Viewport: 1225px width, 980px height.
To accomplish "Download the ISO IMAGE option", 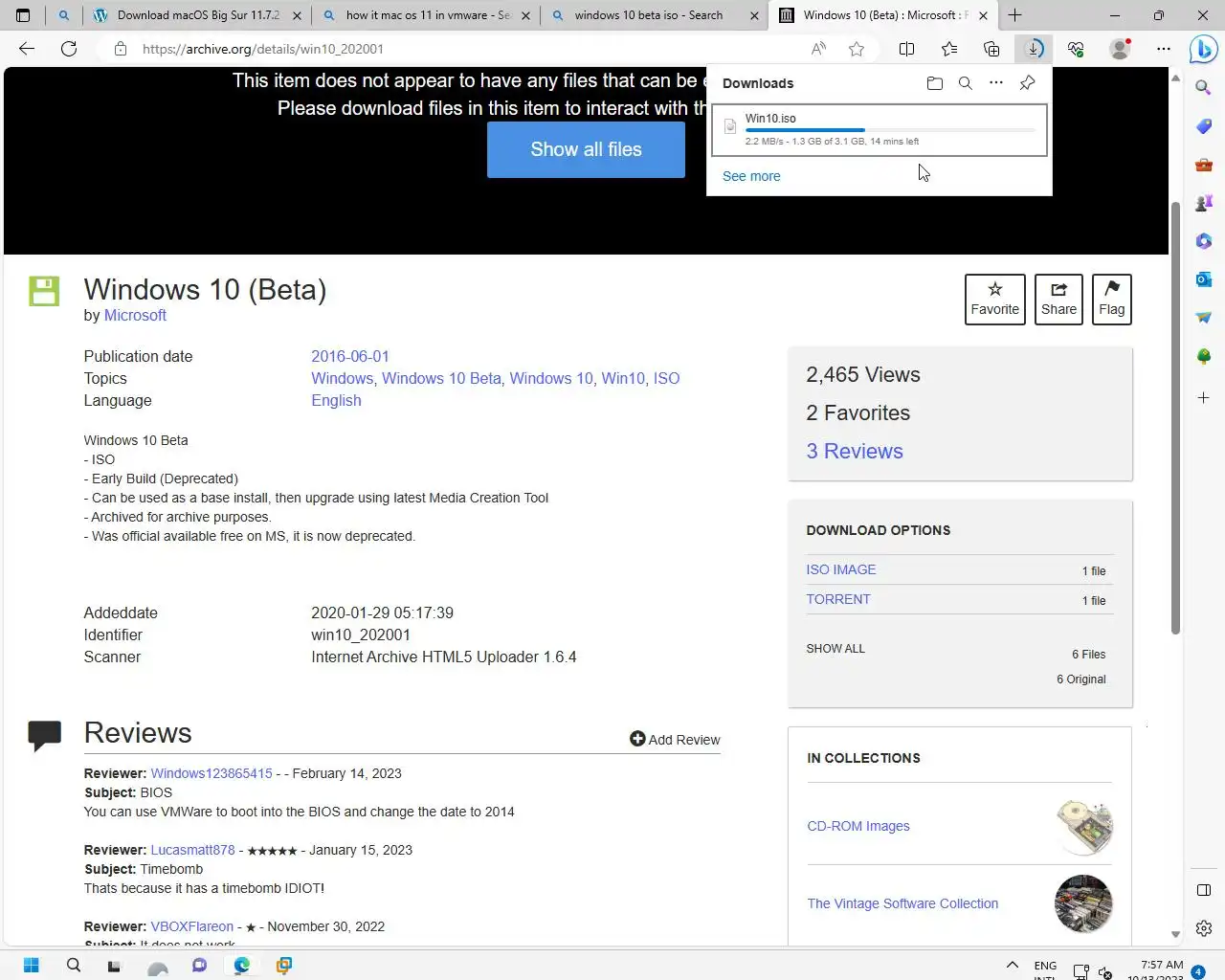I will (x=841, y=569).
